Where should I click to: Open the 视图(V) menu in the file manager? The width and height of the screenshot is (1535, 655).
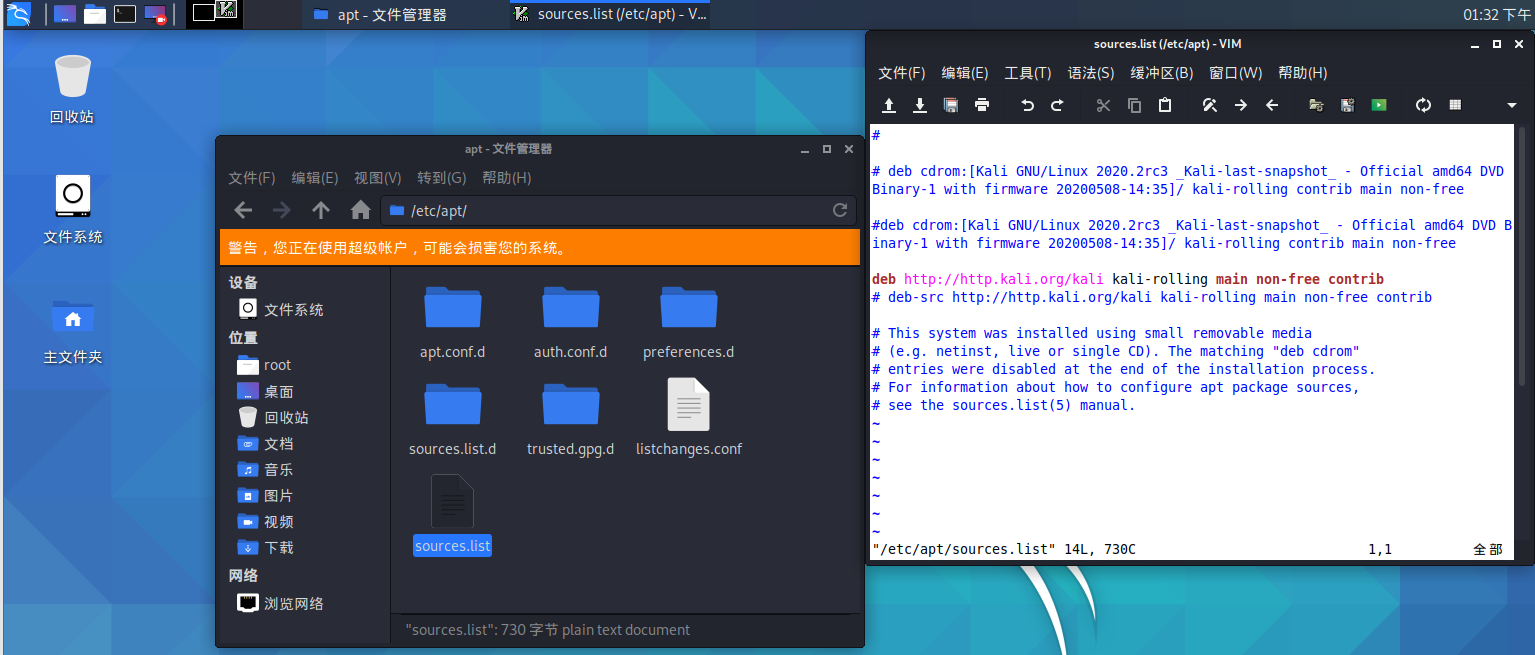[x=378, y=178]
